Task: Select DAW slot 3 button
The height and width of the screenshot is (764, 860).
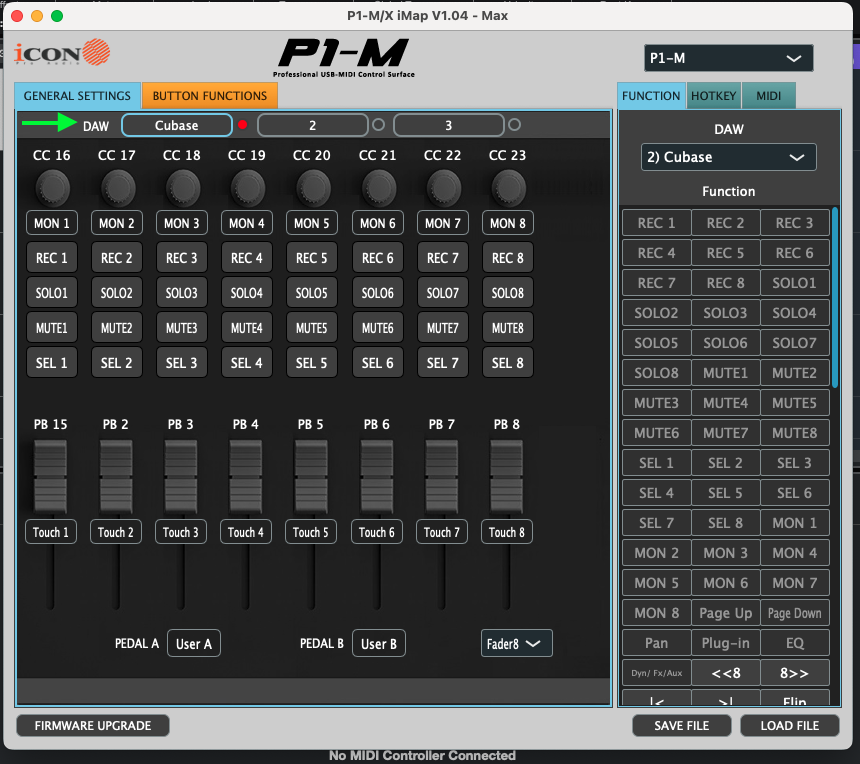Action: (449, 125)
